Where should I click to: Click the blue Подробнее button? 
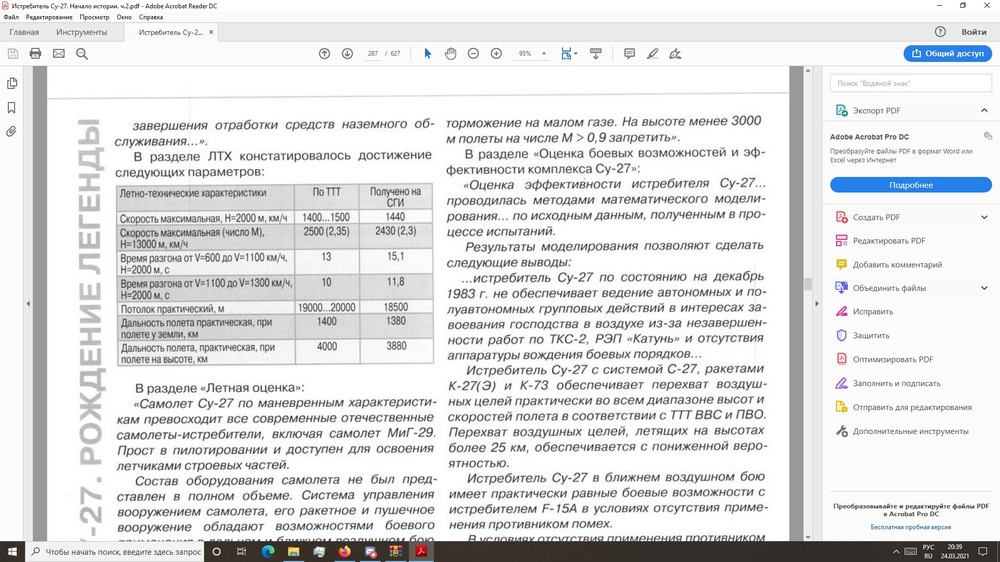click(911, 185)
